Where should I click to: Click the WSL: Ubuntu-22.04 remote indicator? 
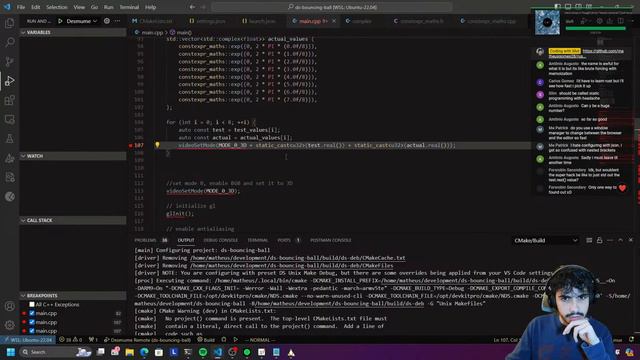point(28,340)
